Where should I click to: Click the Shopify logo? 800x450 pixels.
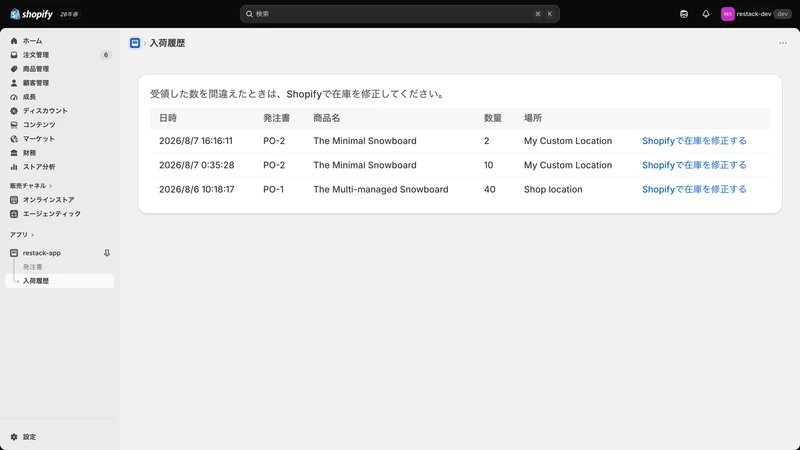coord(31,14)
